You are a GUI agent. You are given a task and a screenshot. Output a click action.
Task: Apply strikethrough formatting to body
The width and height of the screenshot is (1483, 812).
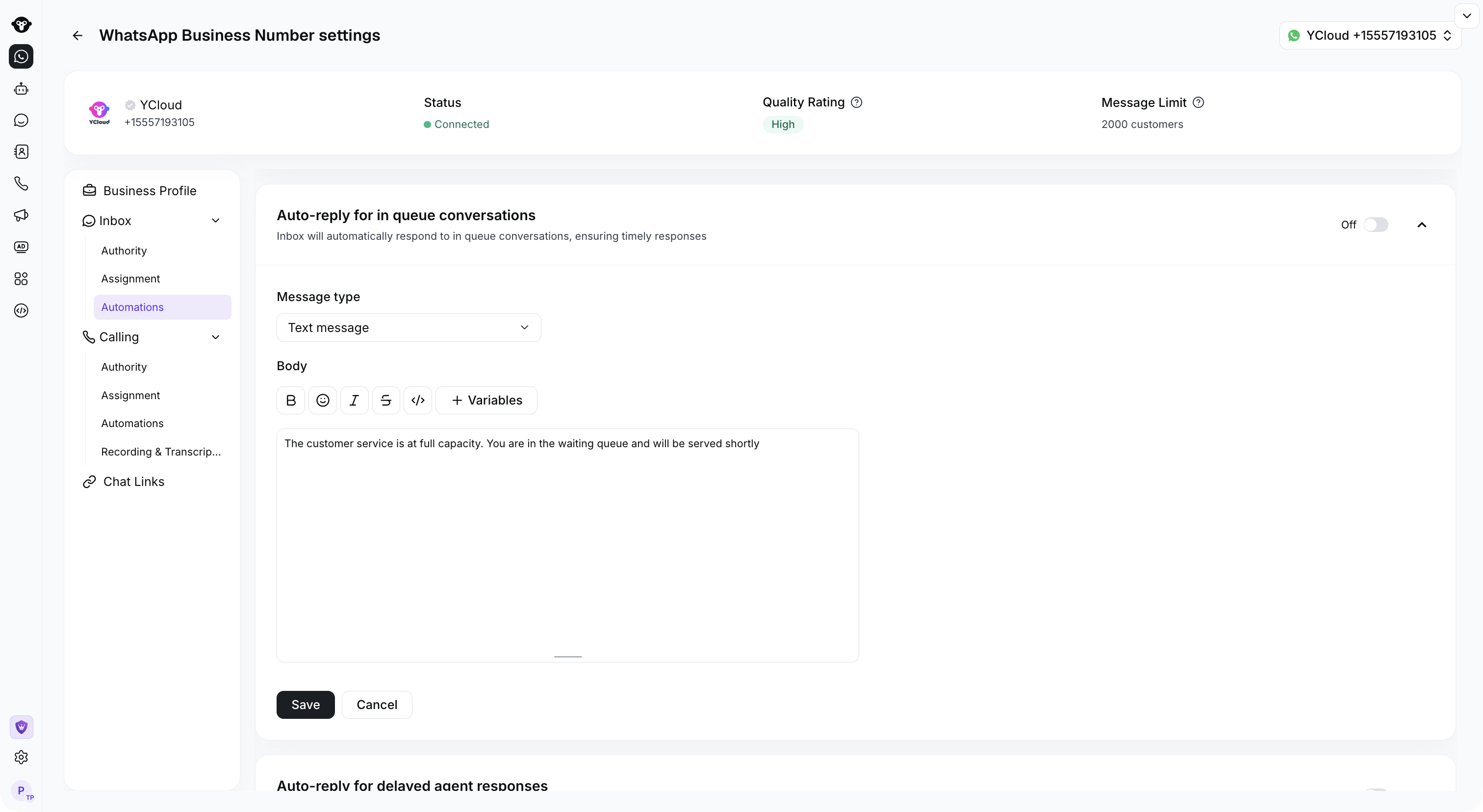pyautogui.click(x=386, y=401)
